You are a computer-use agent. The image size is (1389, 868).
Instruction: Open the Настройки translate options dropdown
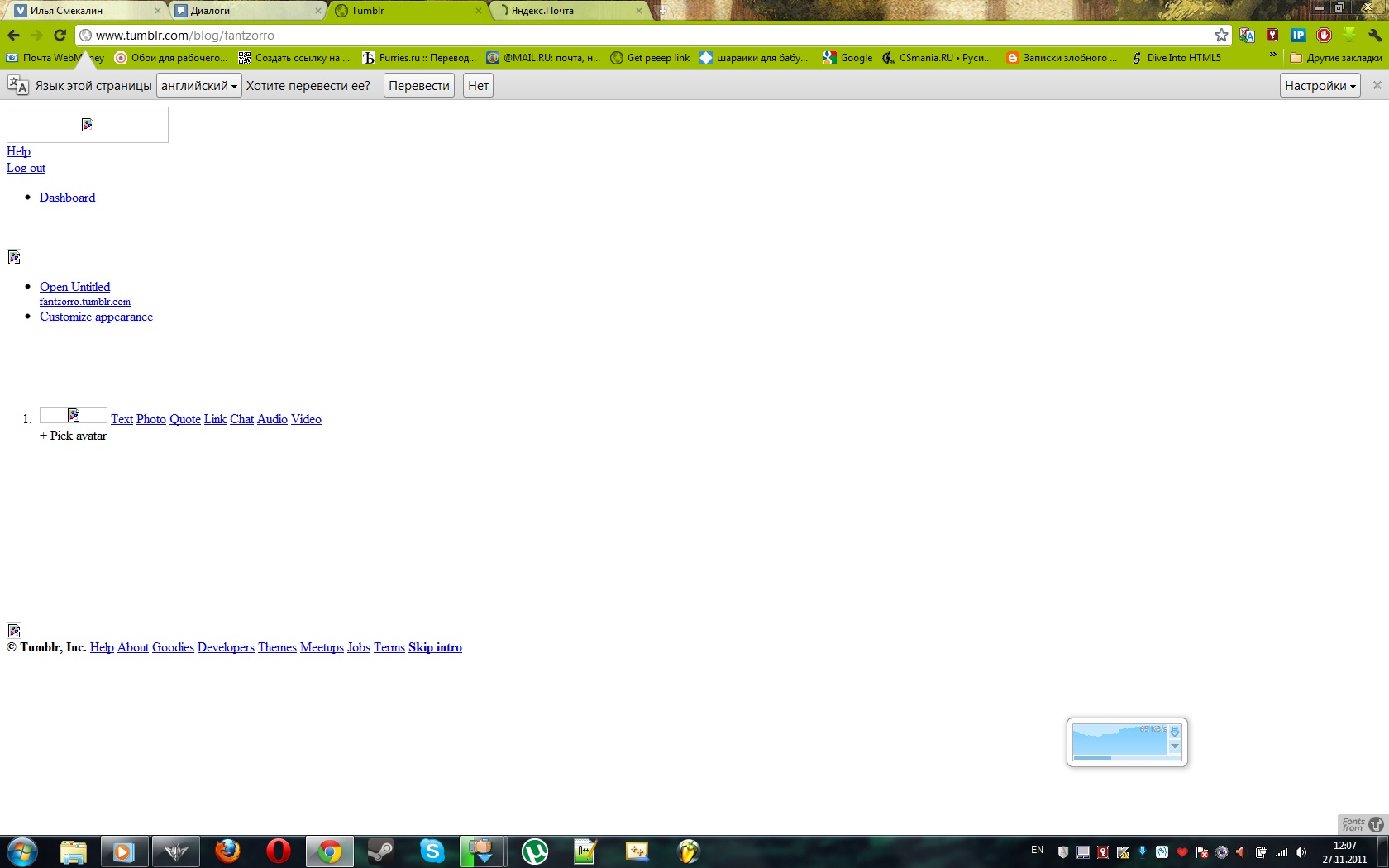(1320, 86)
